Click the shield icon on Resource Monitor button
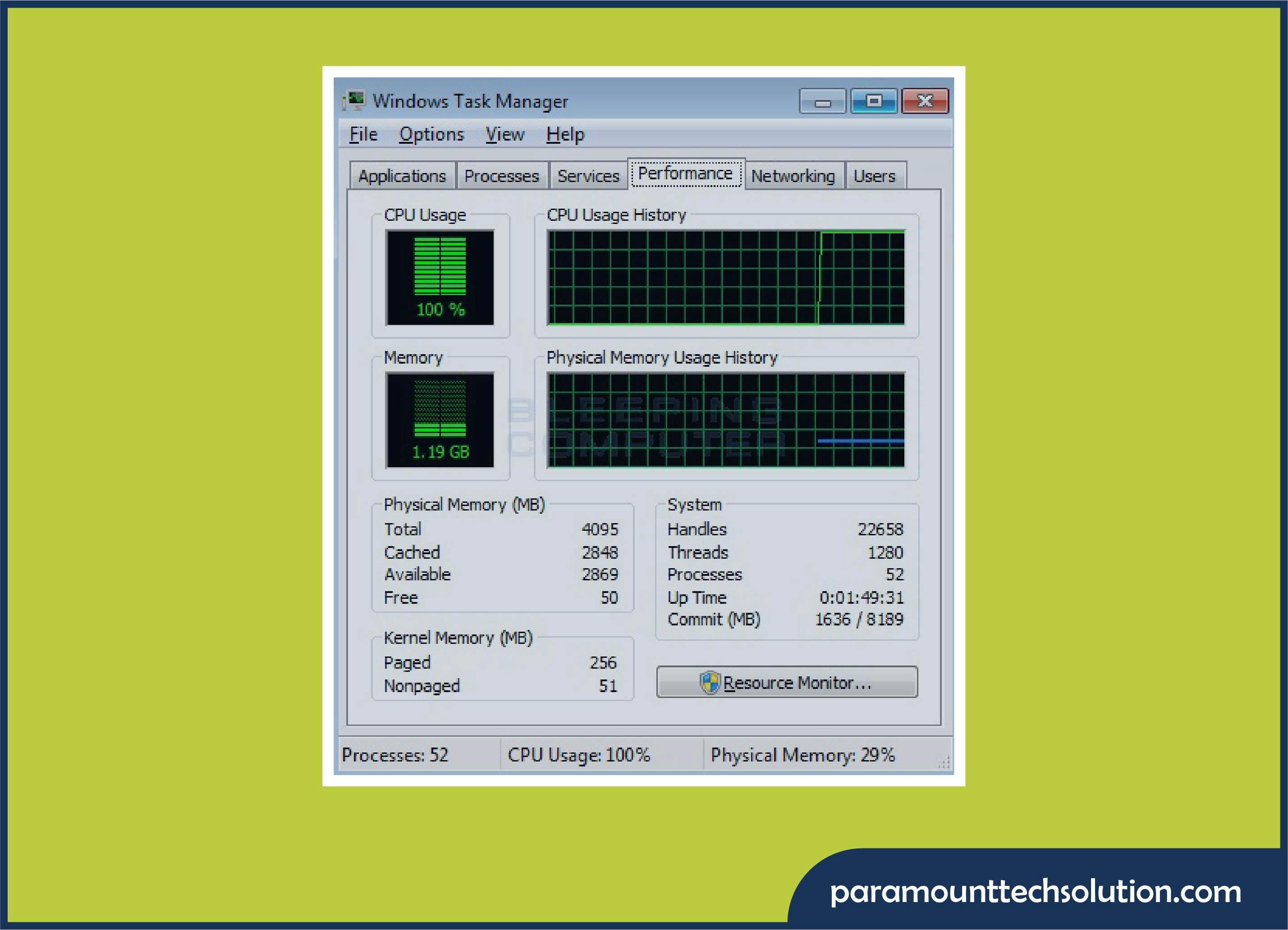 (709, 682)
